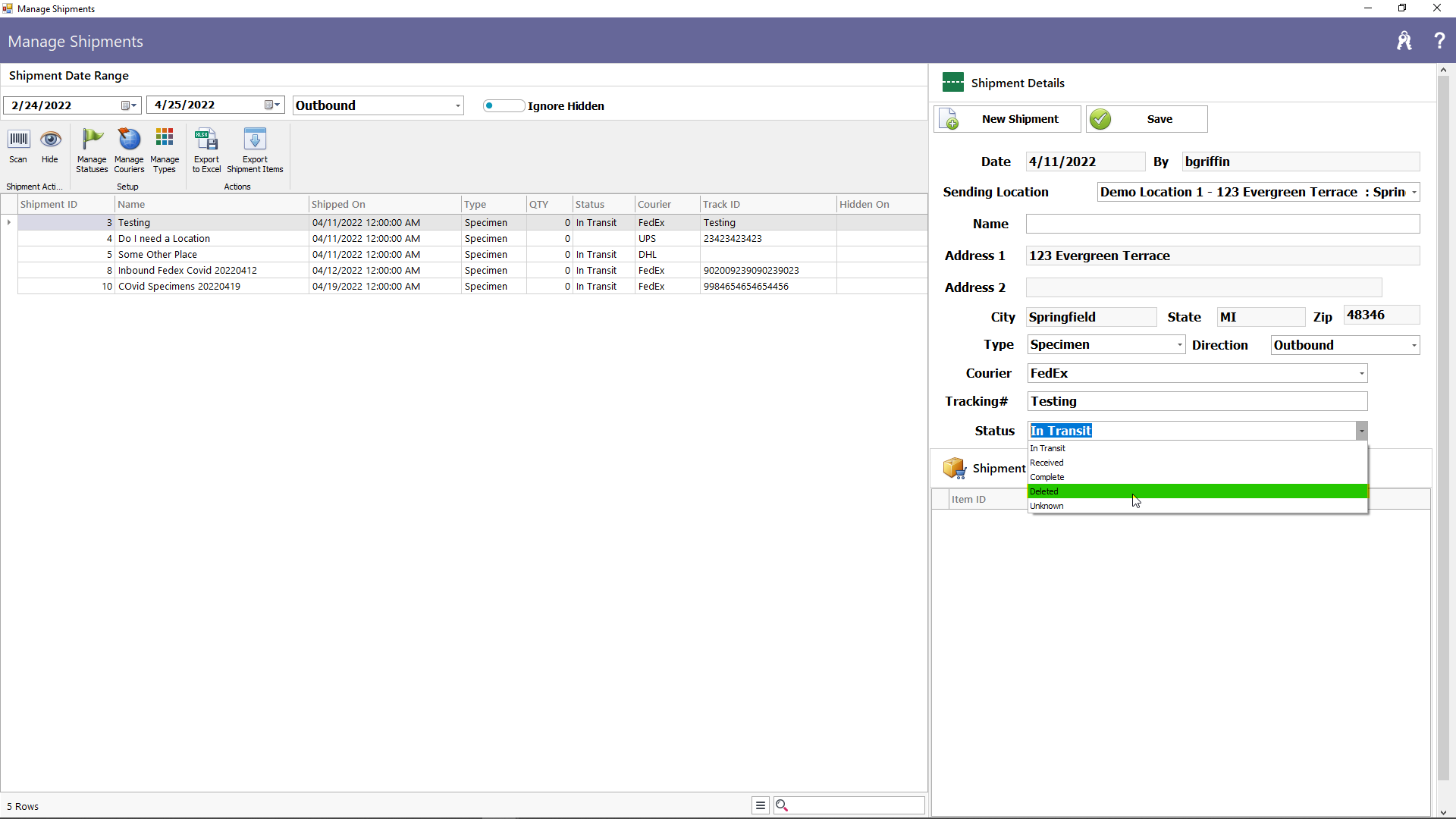Screen dimensions: 1456x819
Task: Open Manage Couriers tool
Action: [128, 150]
